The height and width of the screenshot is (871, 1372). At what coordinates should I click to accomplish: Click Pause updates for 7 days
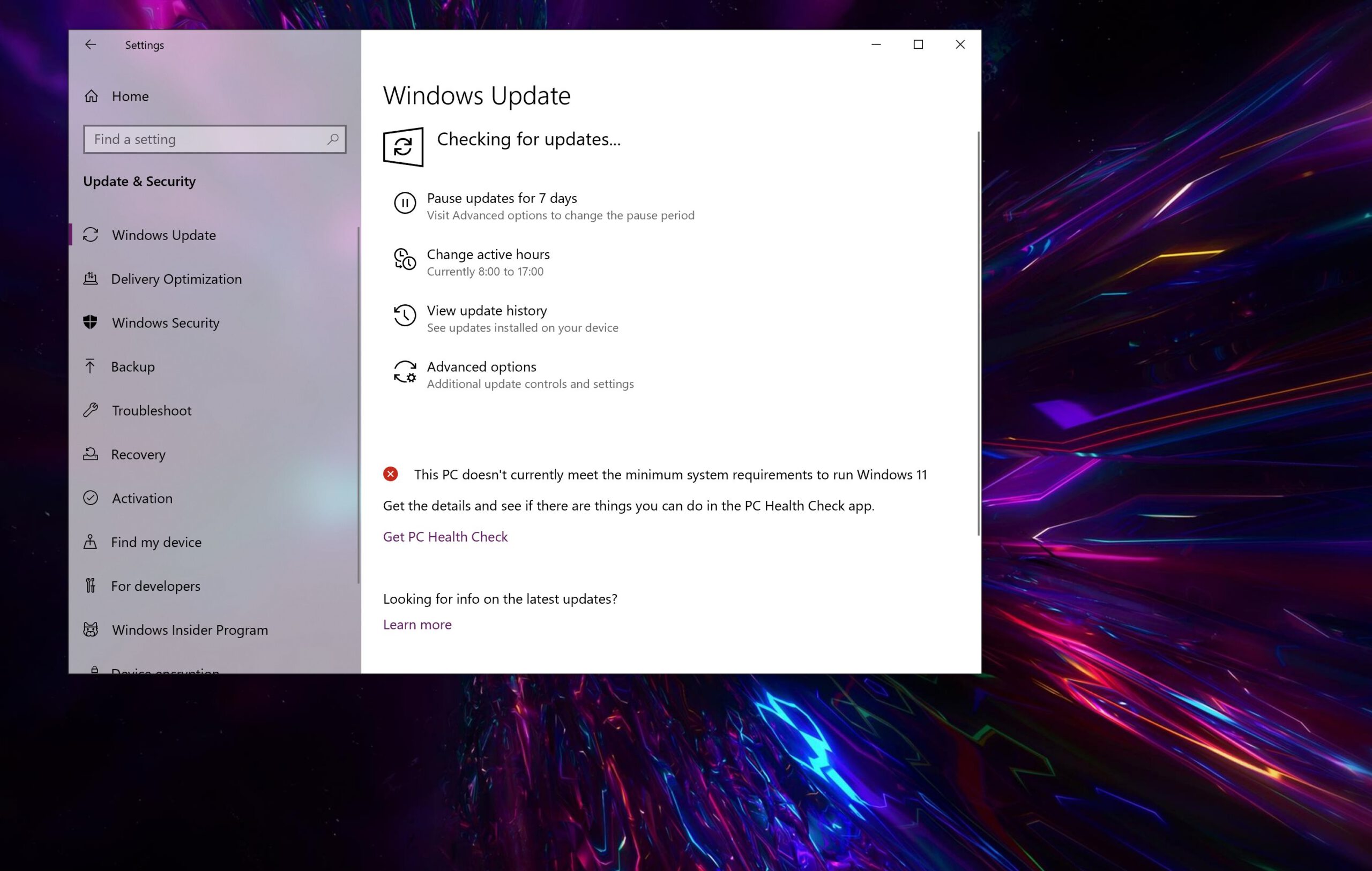[544, 206]
